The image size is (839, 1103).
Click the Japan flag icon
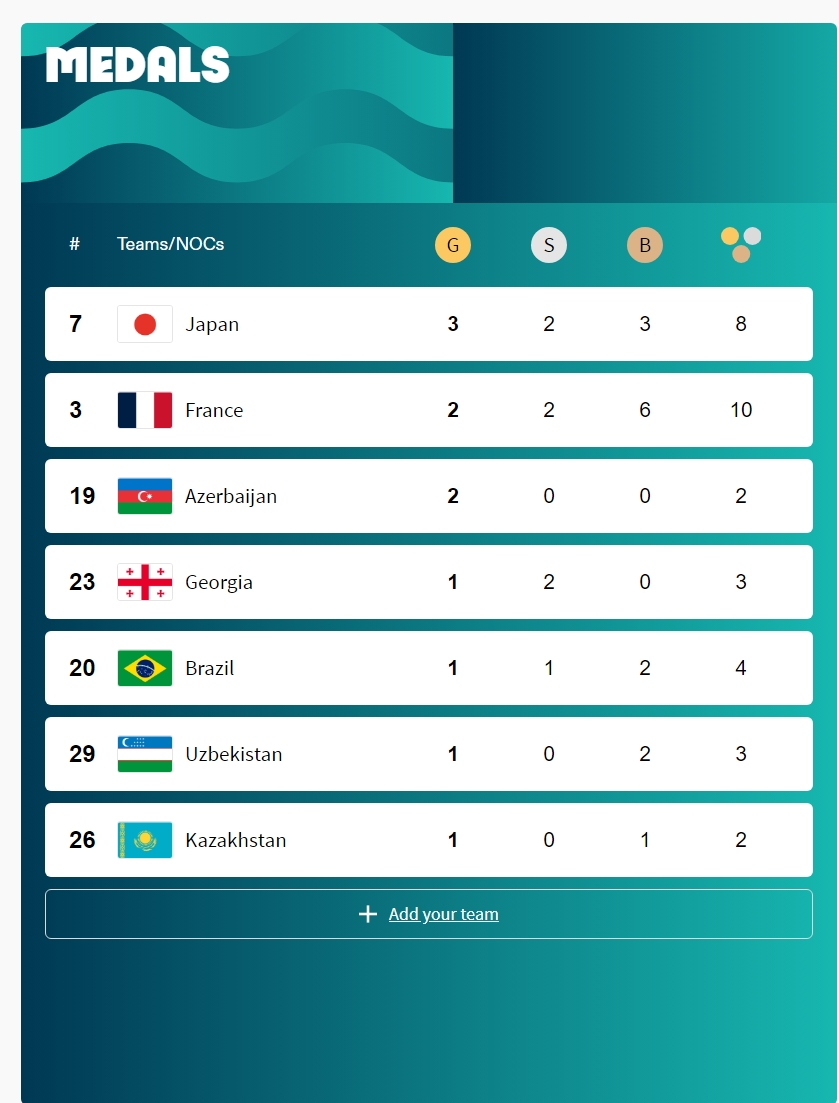(145, 324)
